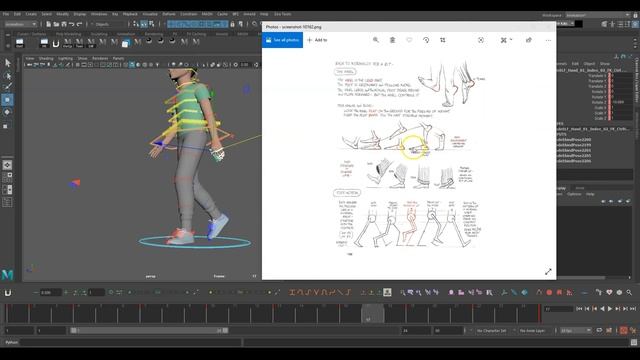Undo using the status line undo arrow

(71, 24)
